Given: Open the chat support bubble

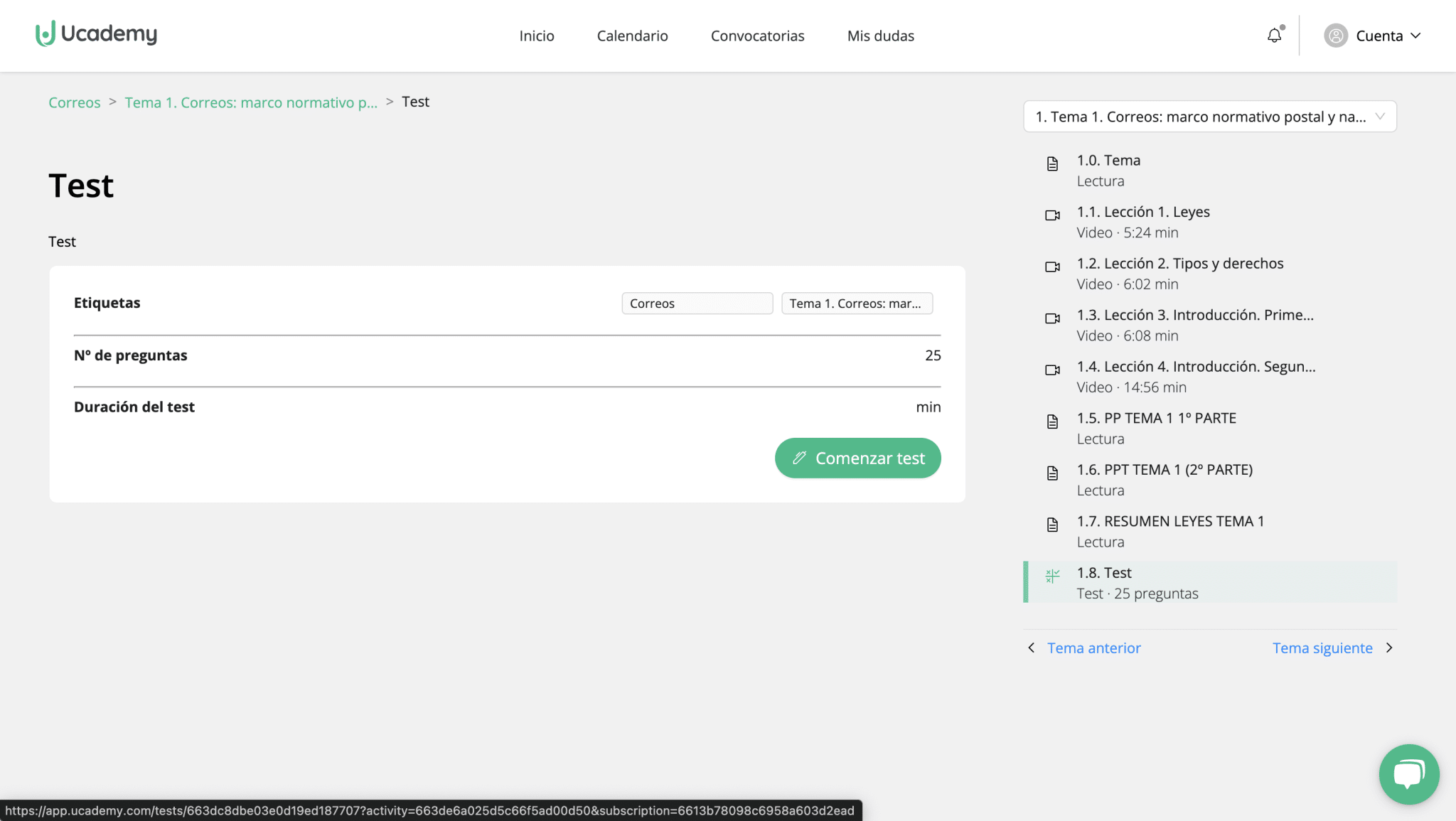Looking at the screenshot, I should point(1409,774).
